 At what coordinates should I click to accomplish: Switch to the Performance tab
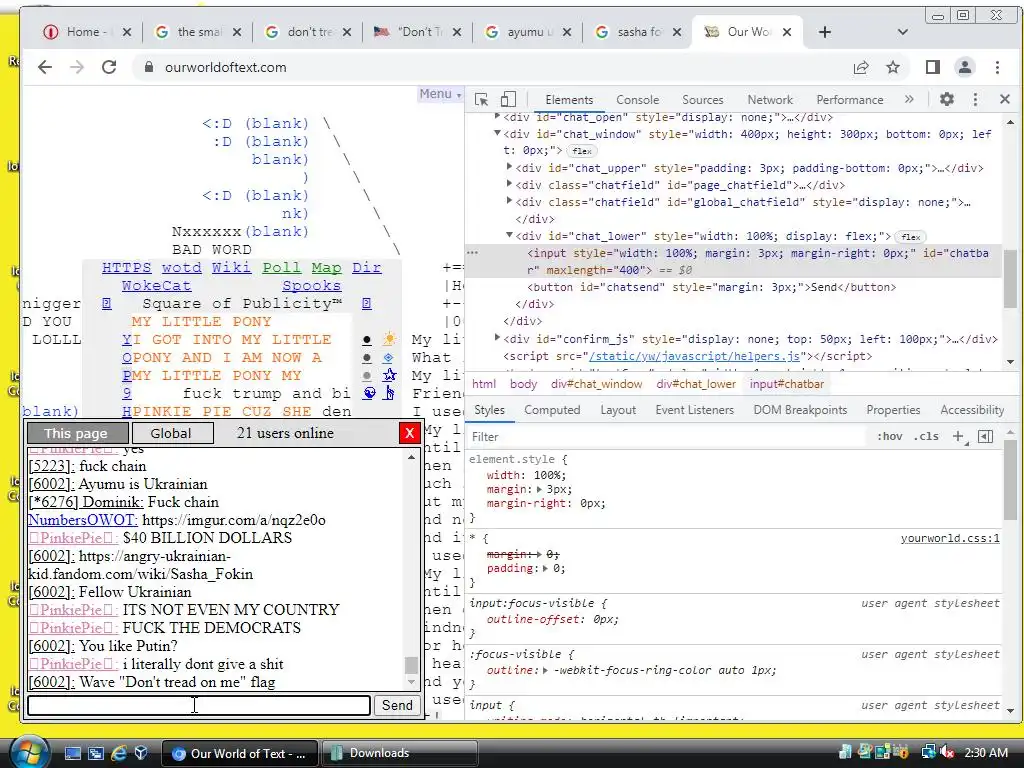850,100
